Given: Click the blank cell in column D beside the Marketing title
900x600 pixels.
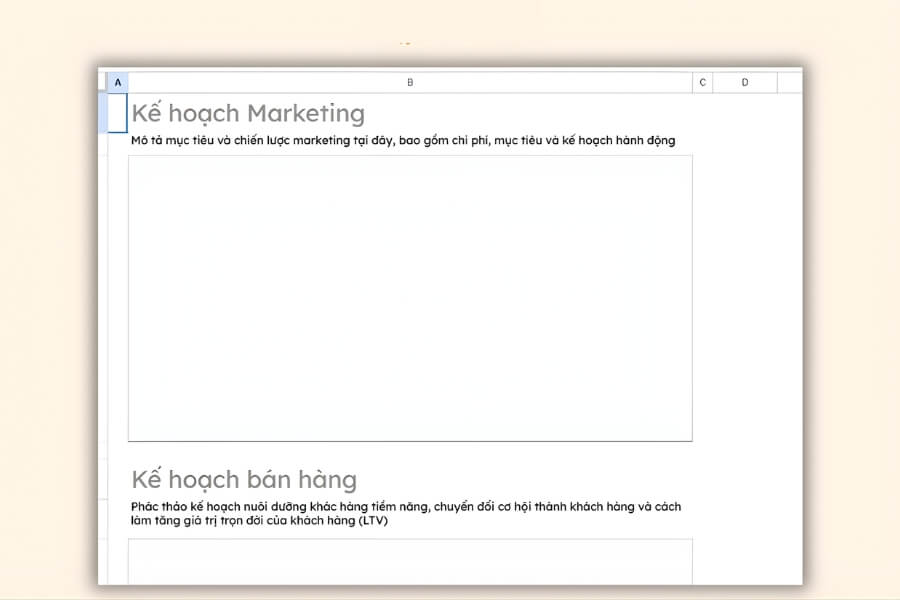Looking at the screenshot, I should pyautogui.click(x=745, y=113).
